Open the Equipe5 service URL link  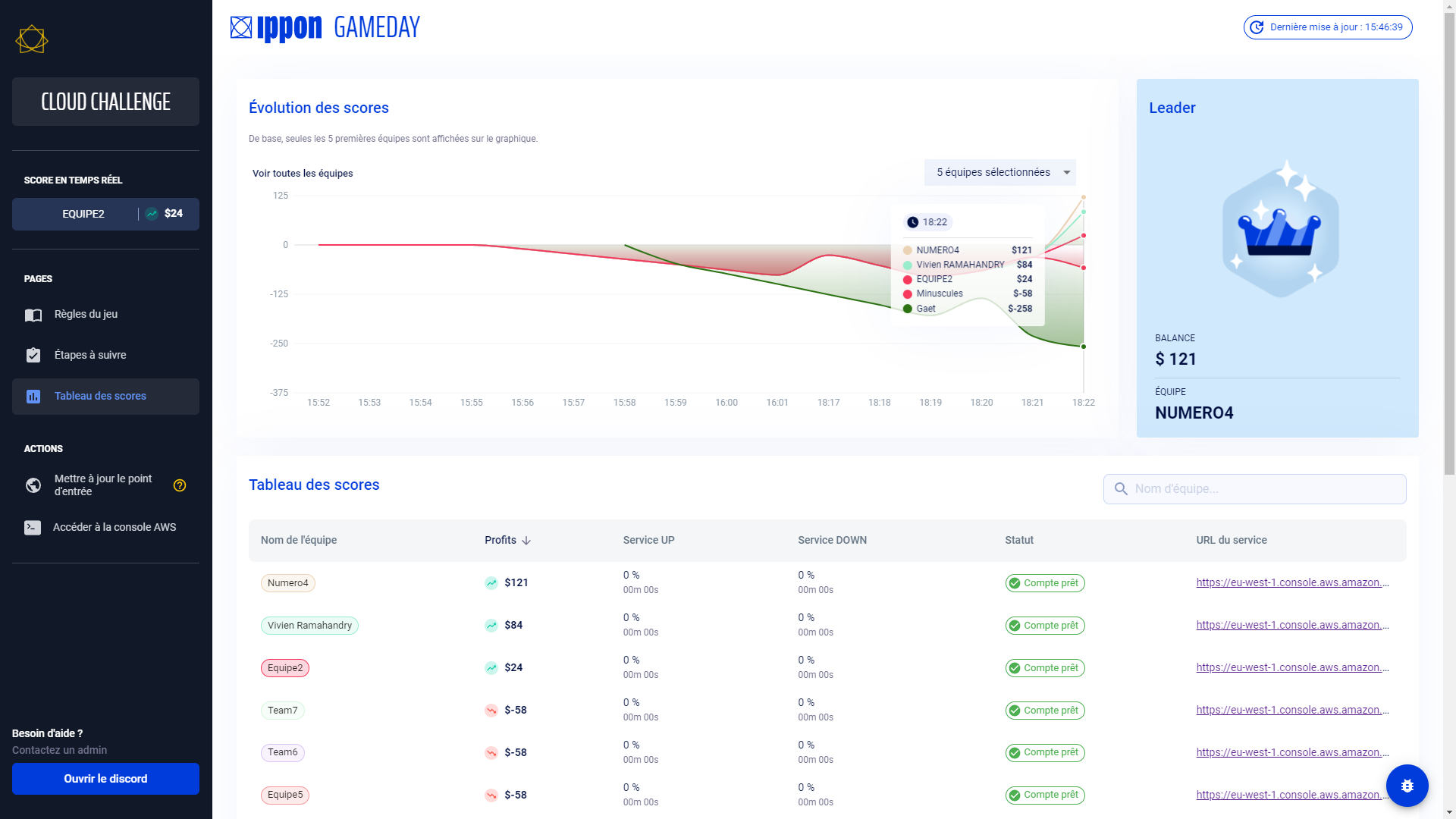tap(1293, 795)
